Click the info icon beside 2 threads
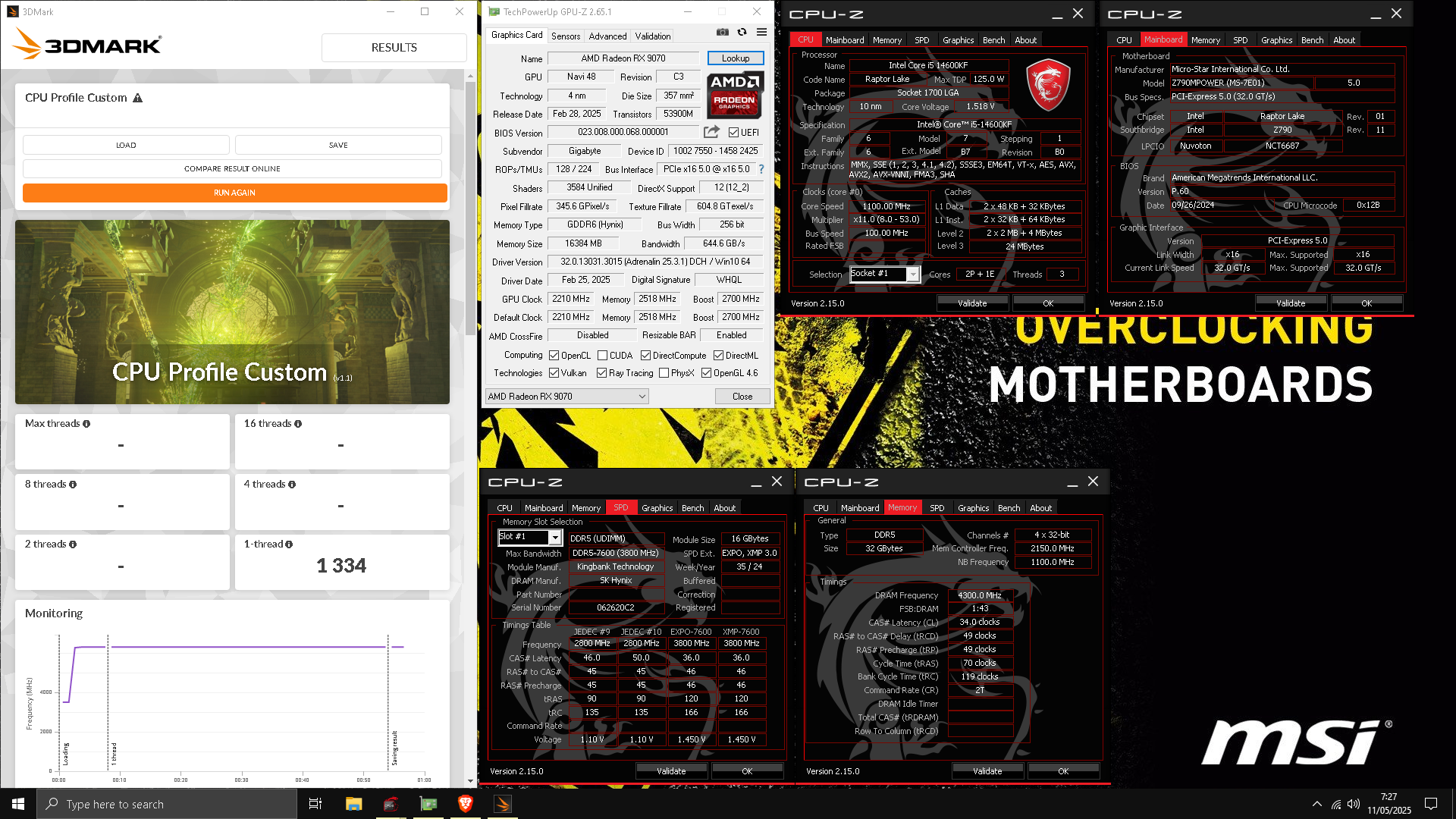 [x=73, y=544]
